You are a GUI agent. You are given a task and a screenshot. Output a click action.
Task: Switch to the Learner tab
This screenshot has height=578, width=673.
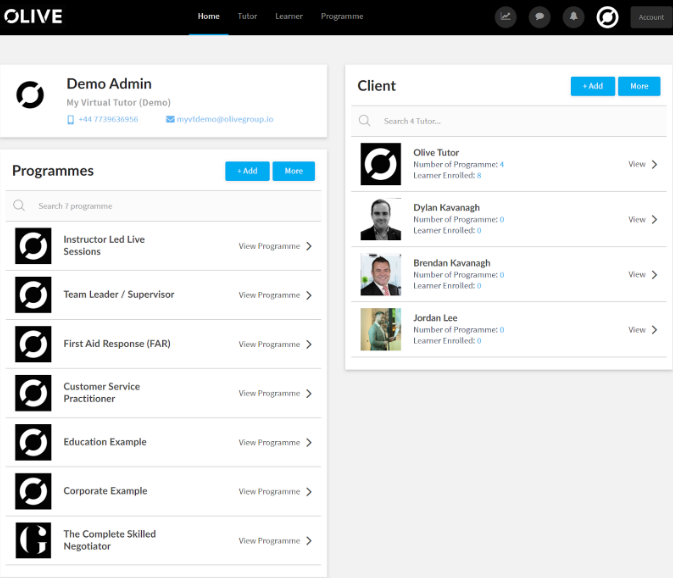click(x=289, y=16)
